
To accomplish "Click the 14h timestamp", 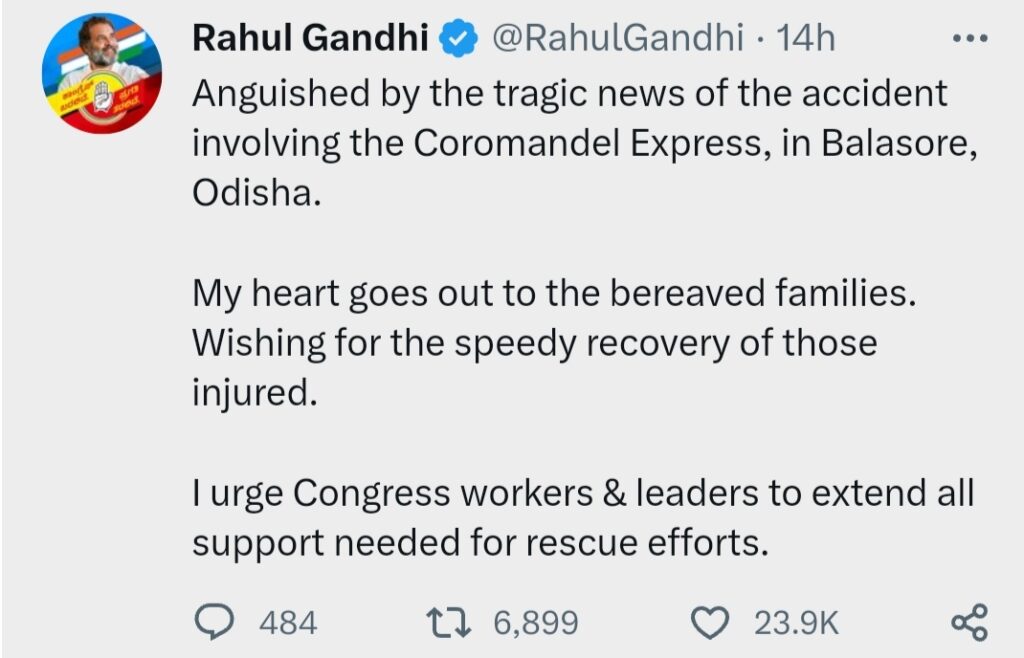I will 806,37.
